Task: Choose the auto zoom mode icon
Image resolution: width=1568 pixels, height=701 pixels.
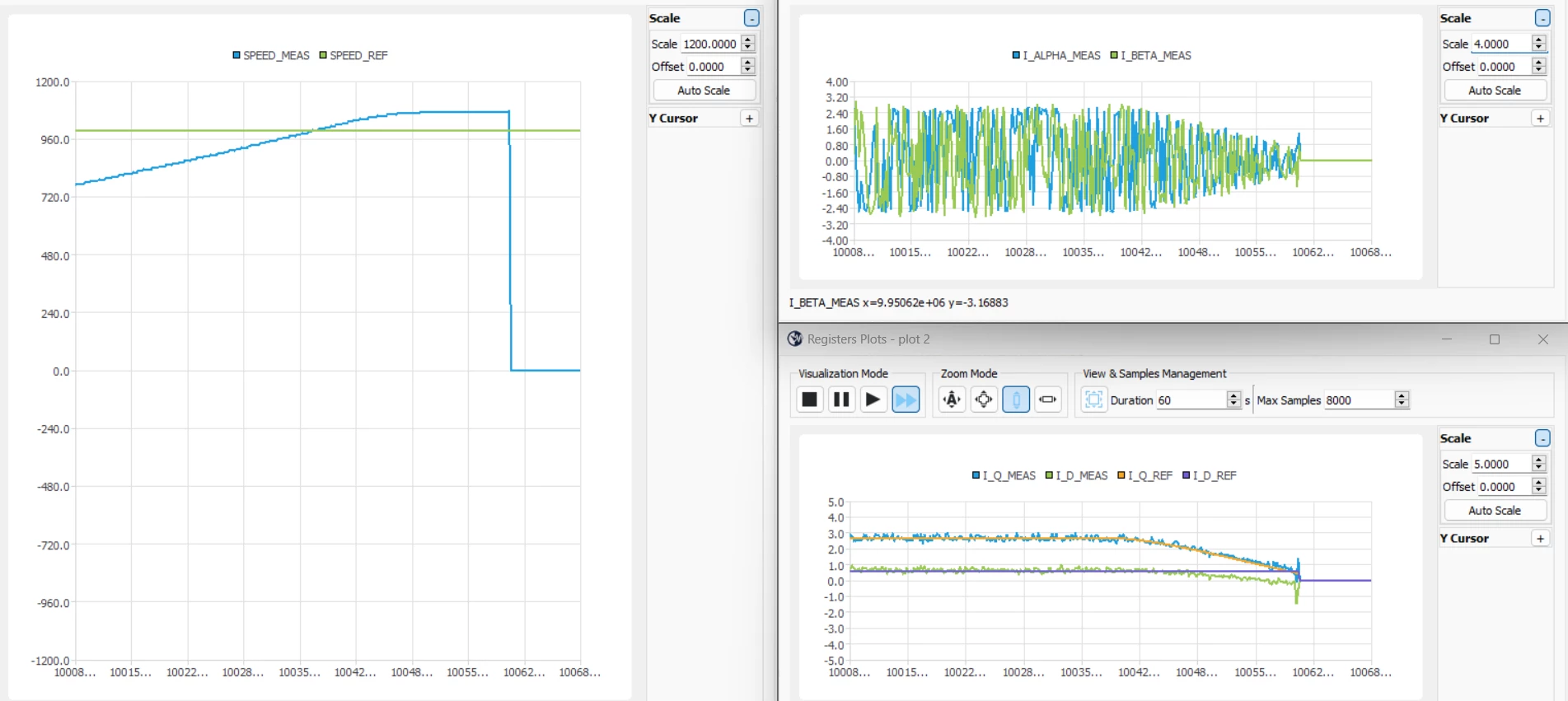Action: 952,400
